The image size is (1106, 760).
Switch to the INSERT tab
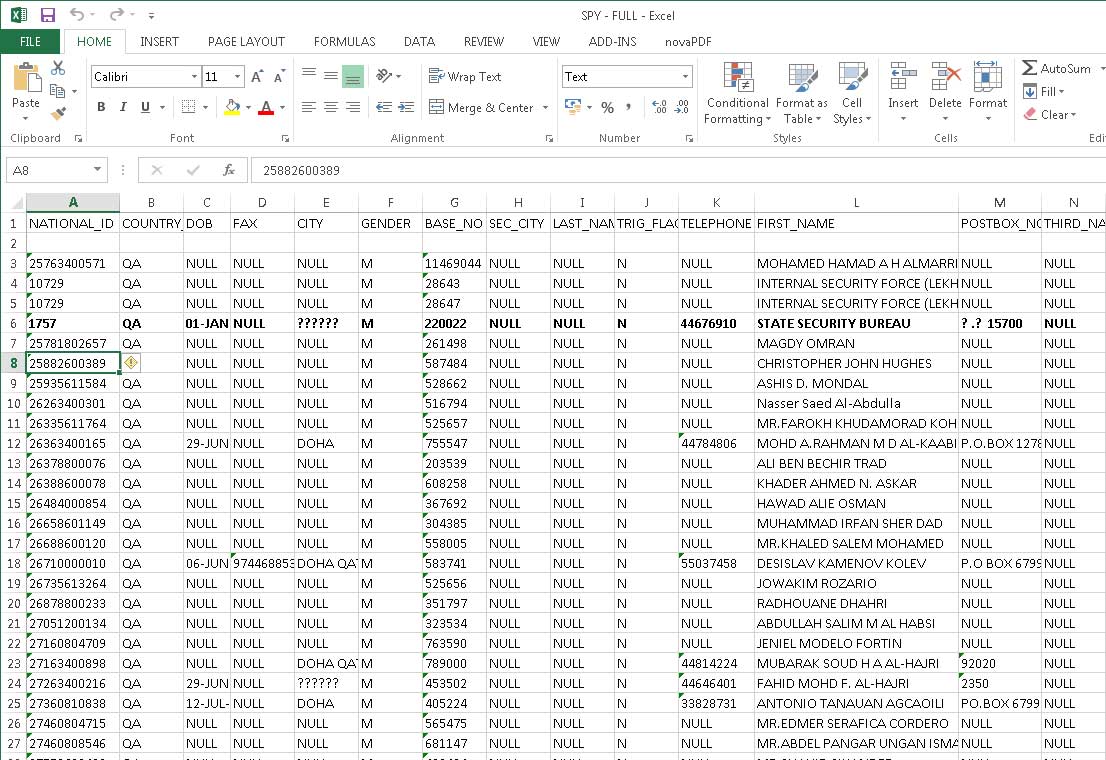click(x=159, y=42)
